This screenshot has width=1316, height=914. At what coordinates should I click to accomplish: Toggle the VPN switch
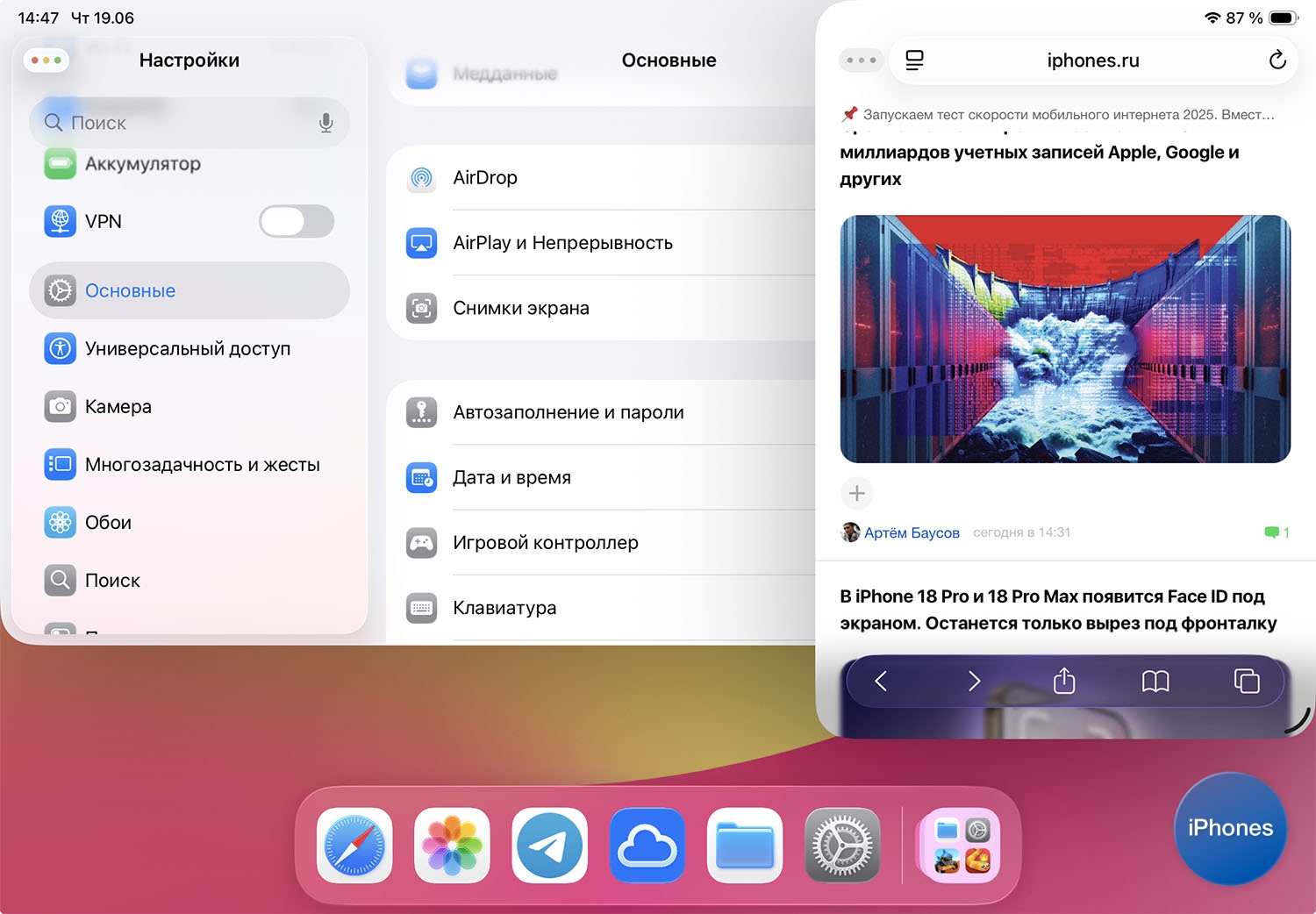pos(297,222)
